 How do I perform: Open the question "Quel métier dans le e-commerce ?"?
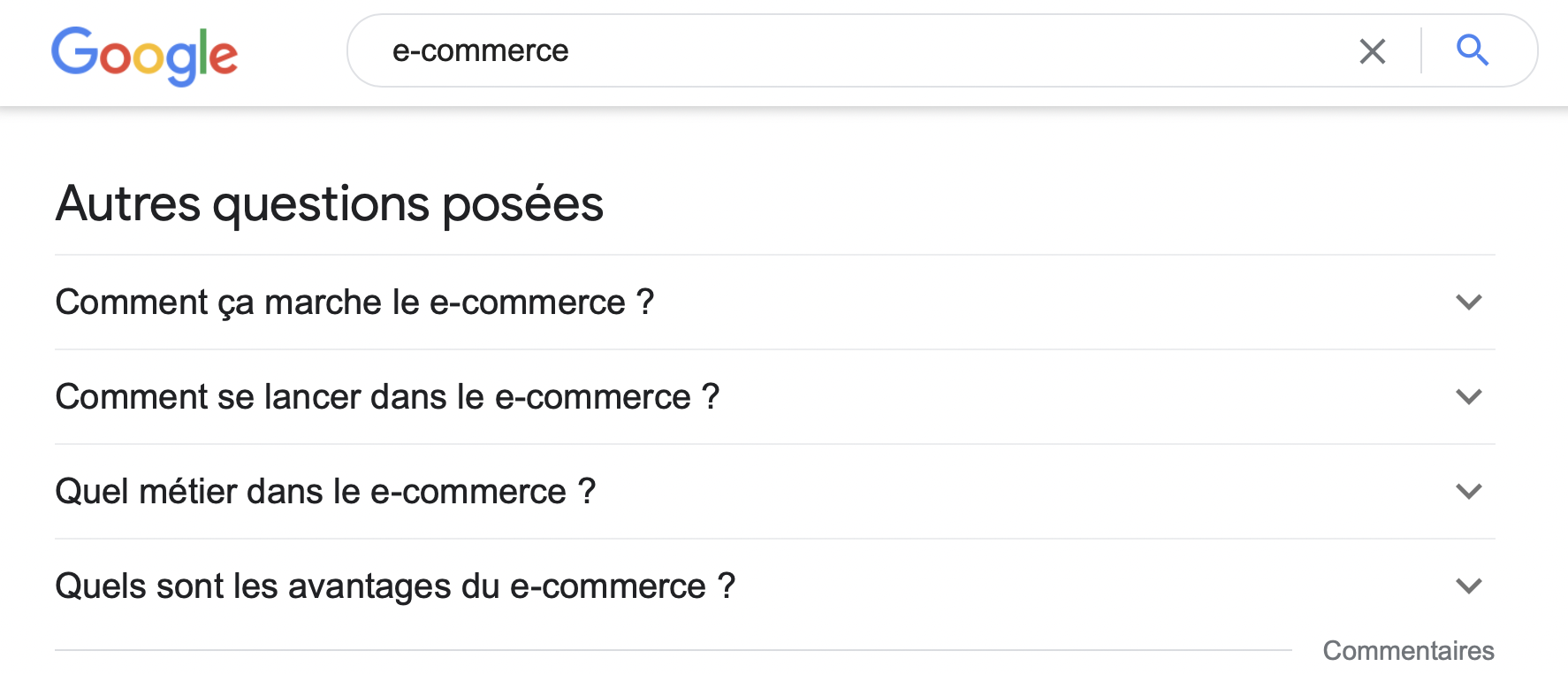tap(325, 492)
